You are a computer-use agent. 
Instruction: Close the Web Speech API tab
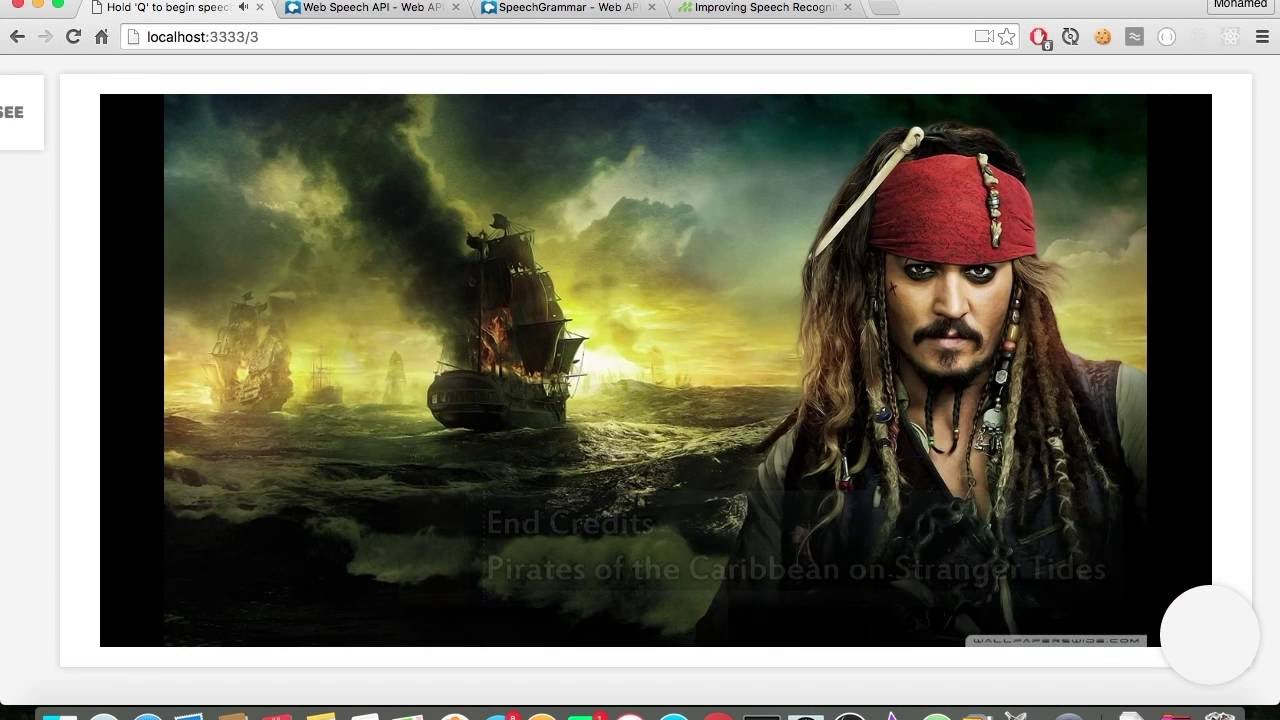pyautogui.click(x=456, y=8)
